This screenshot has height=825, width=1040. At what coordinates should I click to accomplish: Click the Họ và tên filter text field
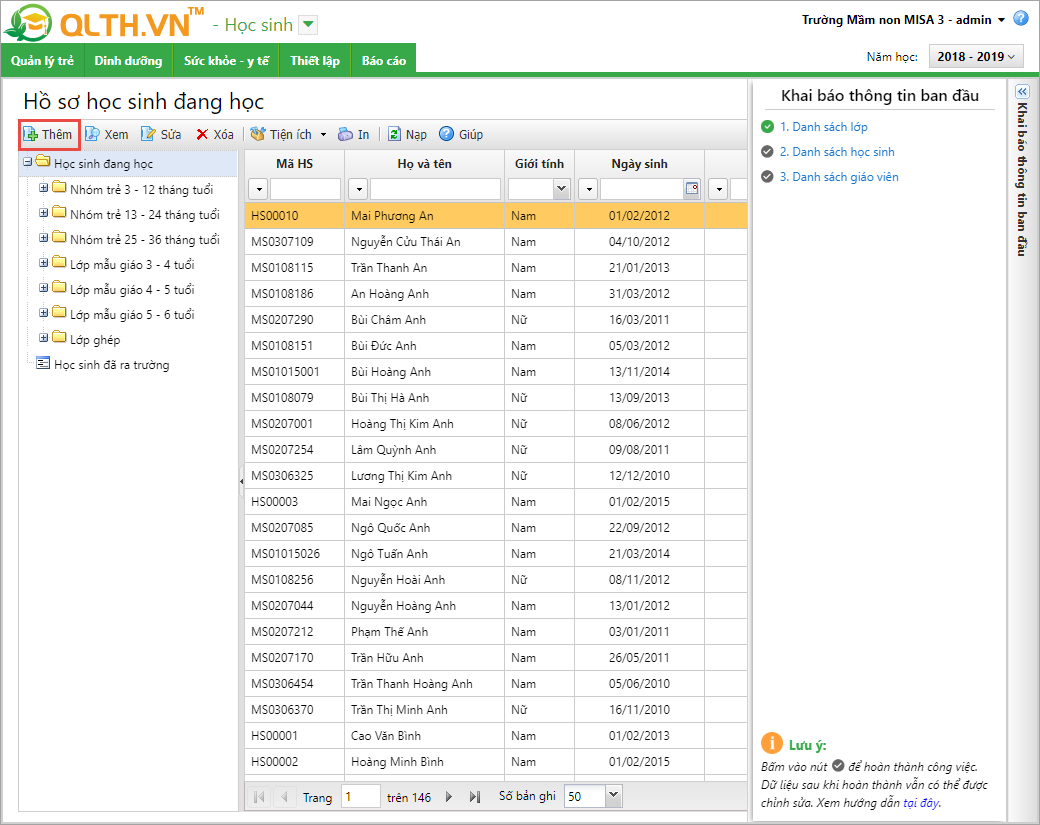[435, 189]
